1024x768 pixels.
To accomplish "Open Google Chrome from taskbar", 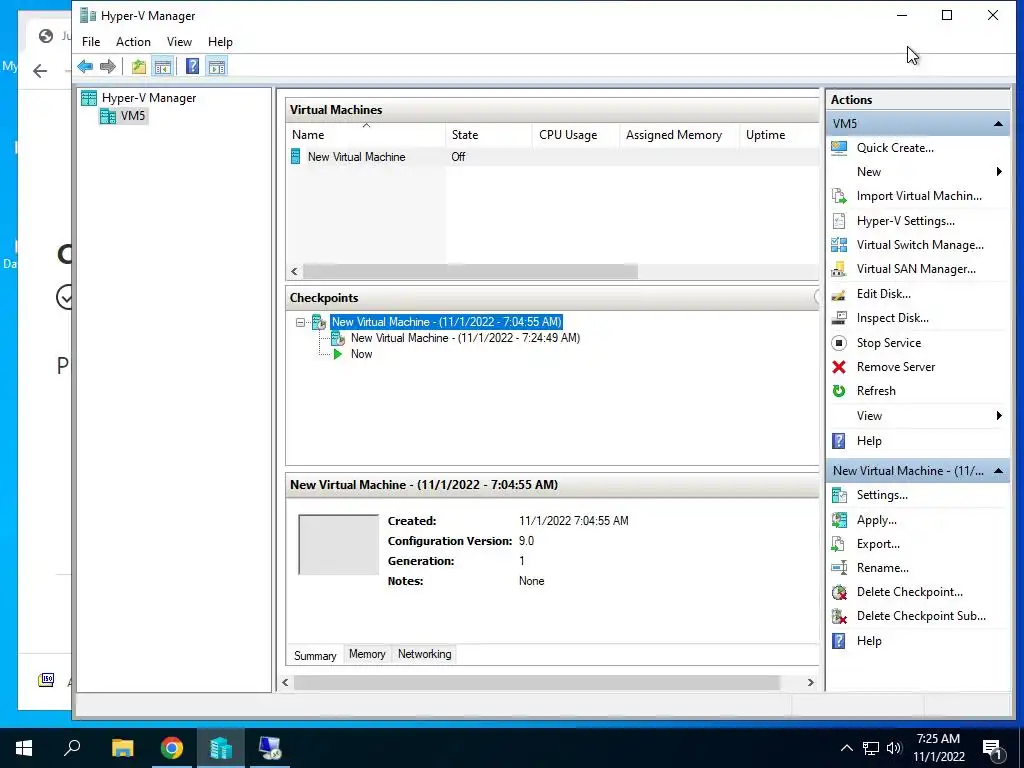I will pos(172,748).
